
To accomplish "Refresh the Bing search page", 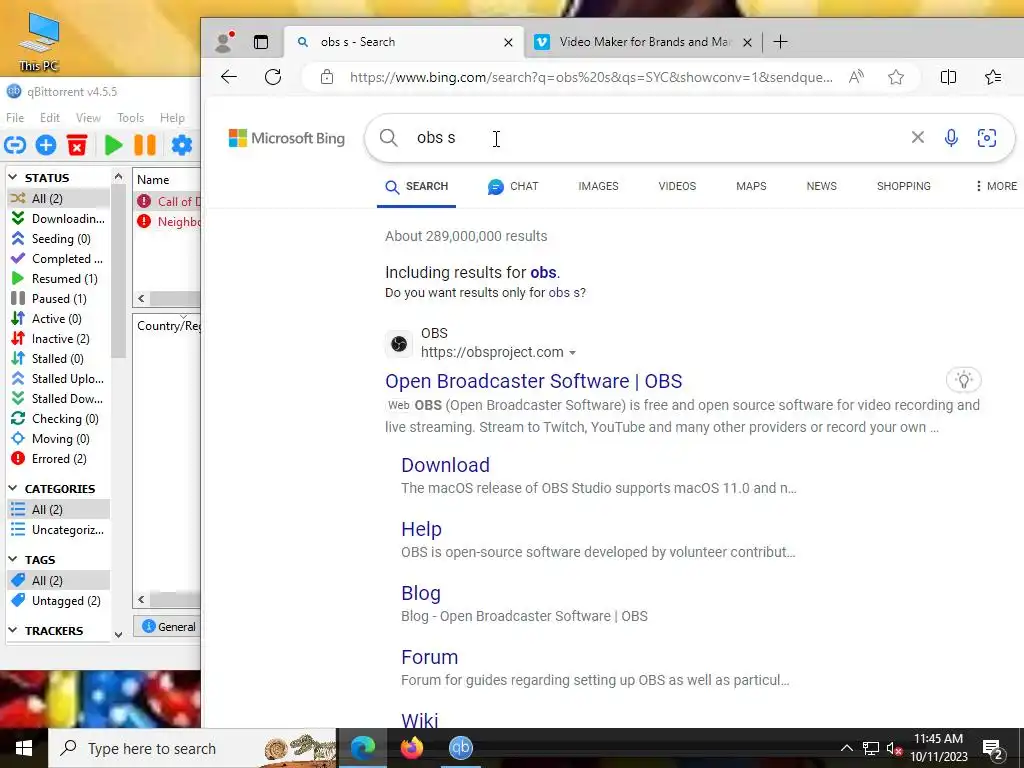I will click(x=273, y=77).
